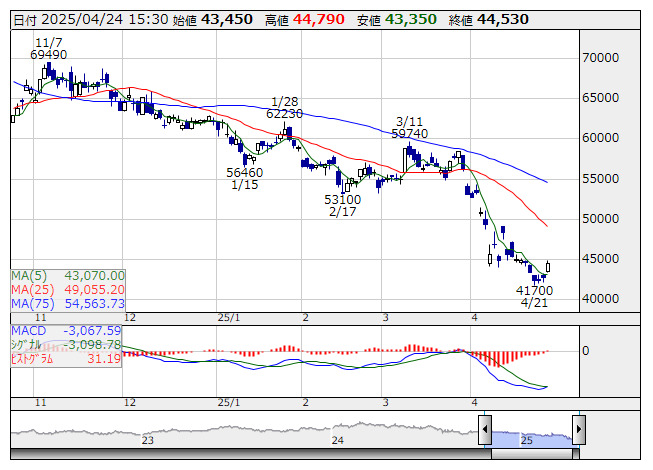Click the MACD -3,067.59 legend value
Screen dimensions: 653x470
(x=92, y=331)
